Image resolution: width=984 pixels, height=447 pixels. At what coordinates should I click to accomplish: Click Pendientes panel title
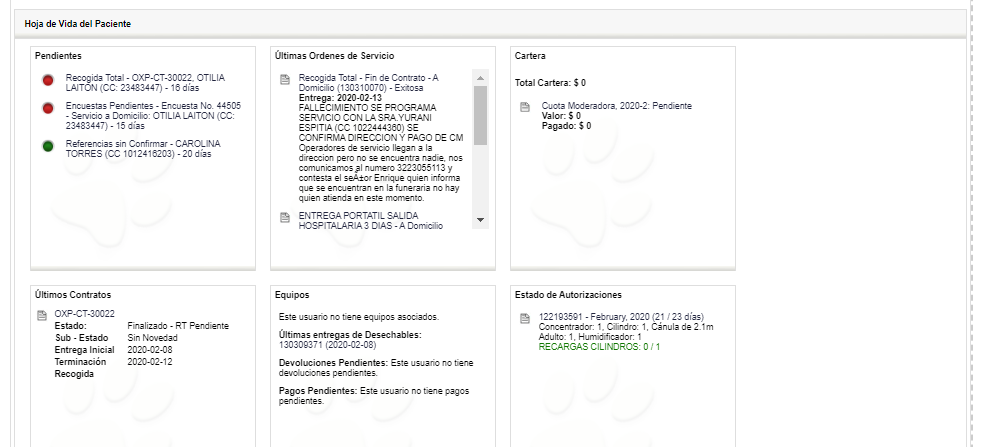tap(58, 56)
